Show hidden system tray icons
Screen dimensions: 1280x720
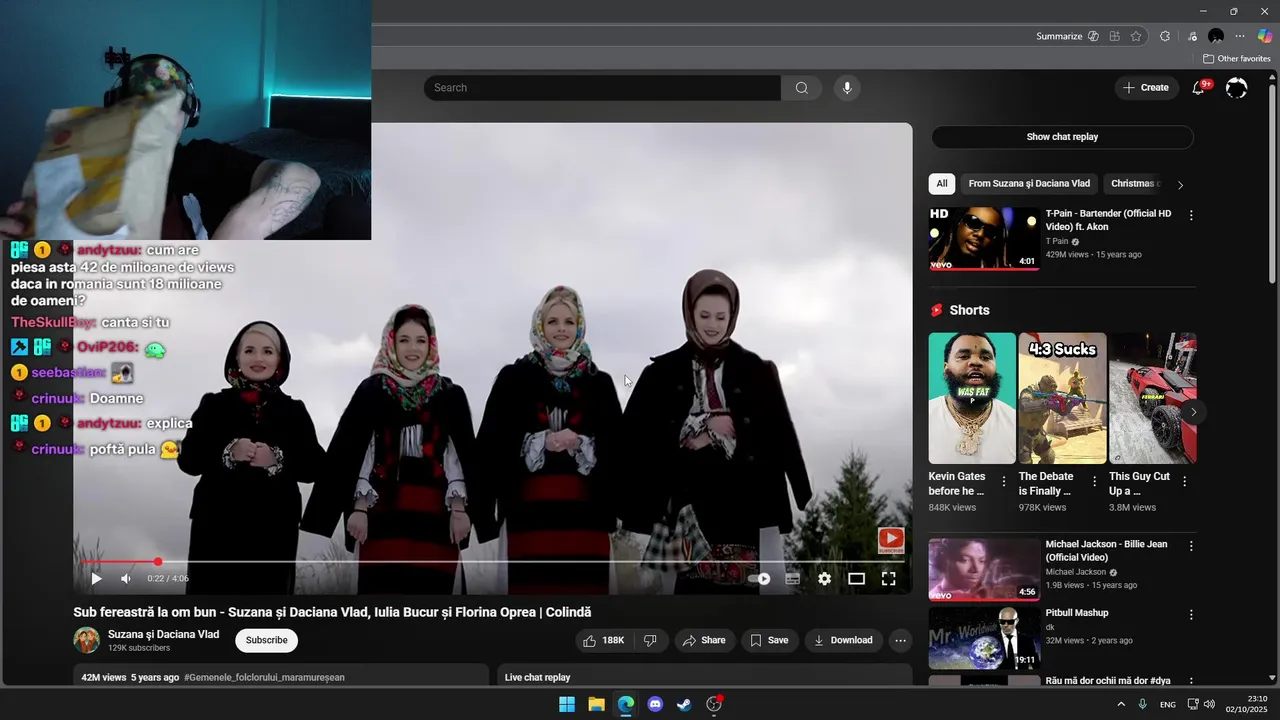(1119, 704)
